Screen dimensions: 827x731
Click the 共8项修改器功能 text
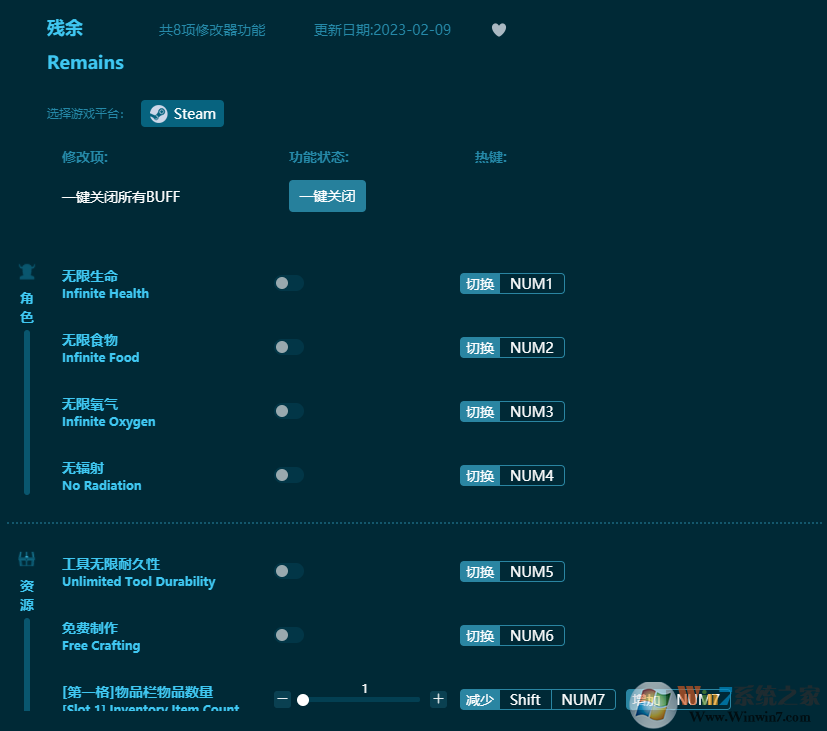(x=212, y=30)
